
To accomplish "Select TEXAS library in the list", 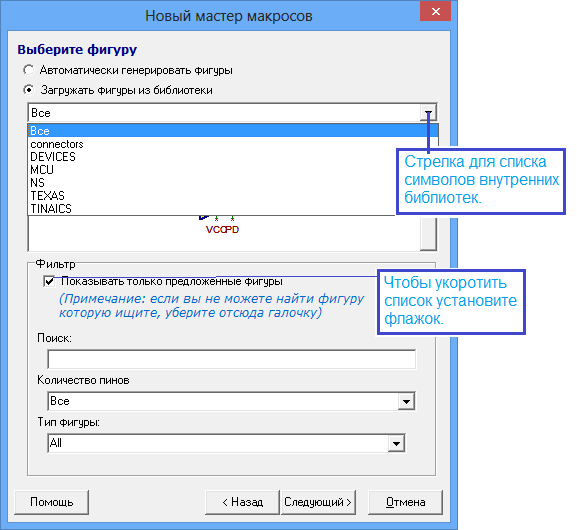I will tap(233, 195).
